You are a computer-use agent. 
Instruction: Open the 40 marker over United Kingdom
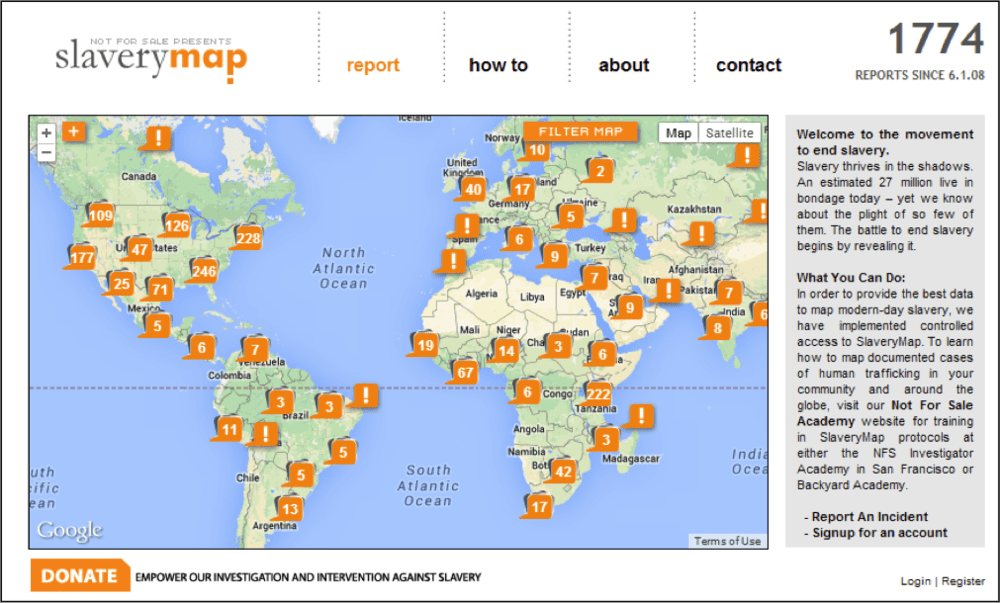point(472,189)
